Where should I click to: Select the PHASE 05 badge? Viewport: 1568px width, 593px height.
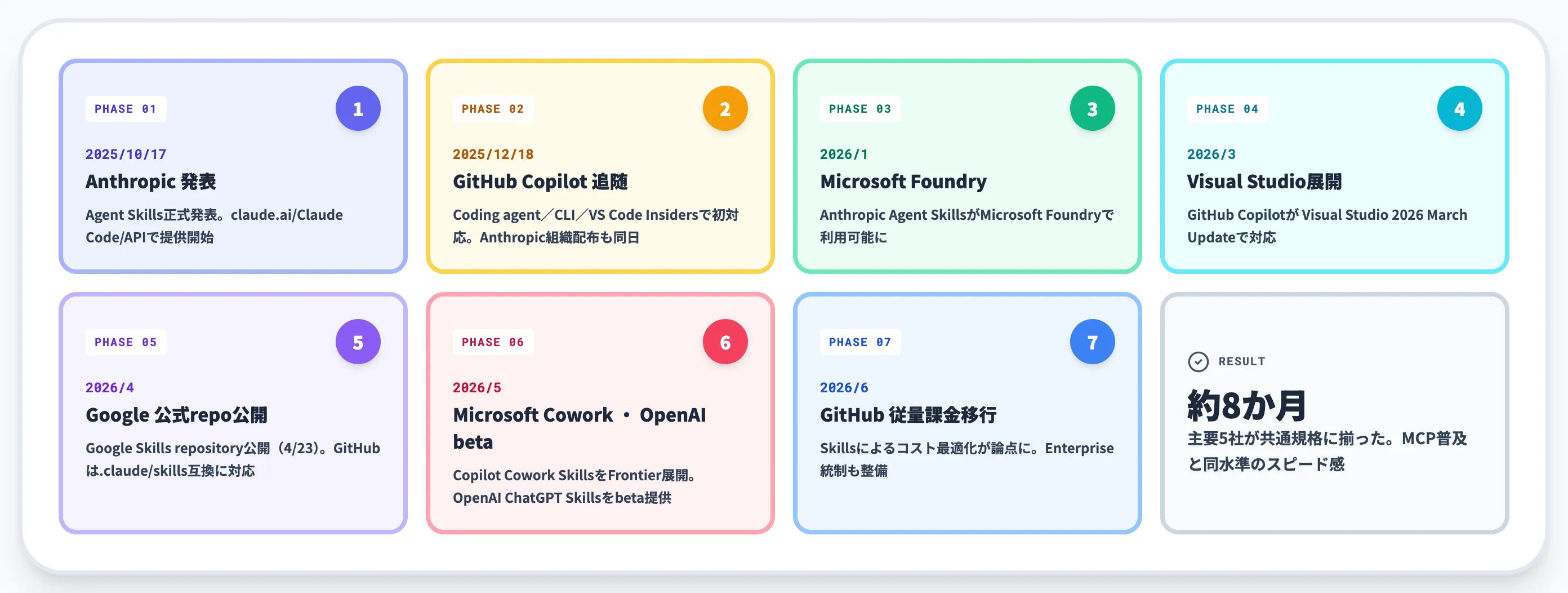[126, 342]
